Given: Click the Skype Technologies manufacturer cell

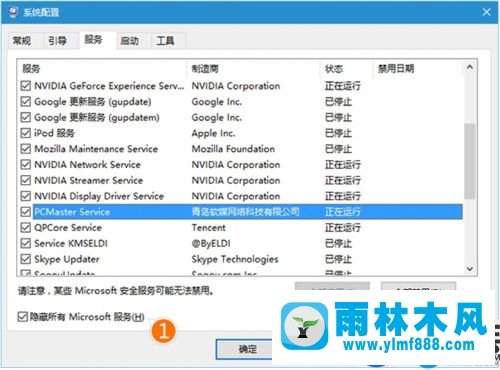Looking at the screenshot, I should [235, 259].
